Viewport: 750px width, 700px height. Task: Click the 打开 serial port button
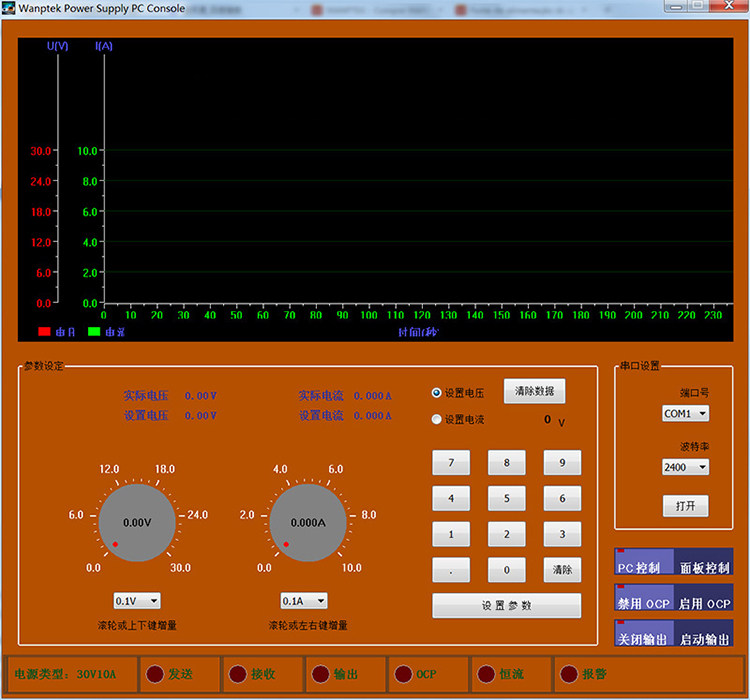coord(685,506)
